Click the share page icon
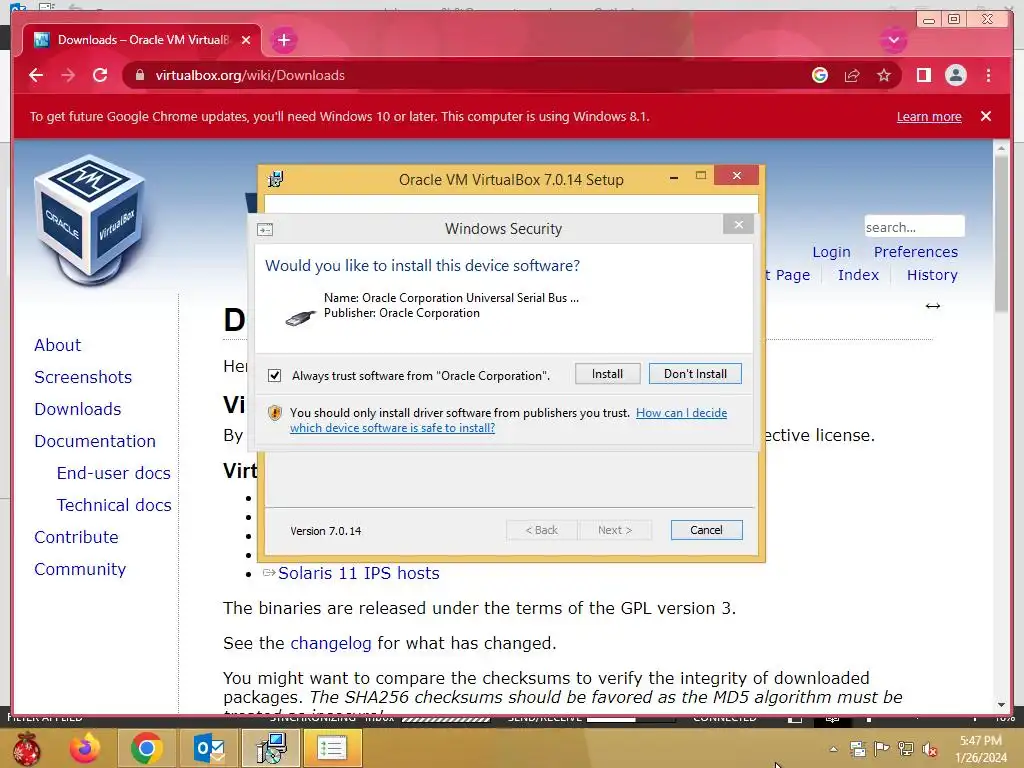 [852, 75]
